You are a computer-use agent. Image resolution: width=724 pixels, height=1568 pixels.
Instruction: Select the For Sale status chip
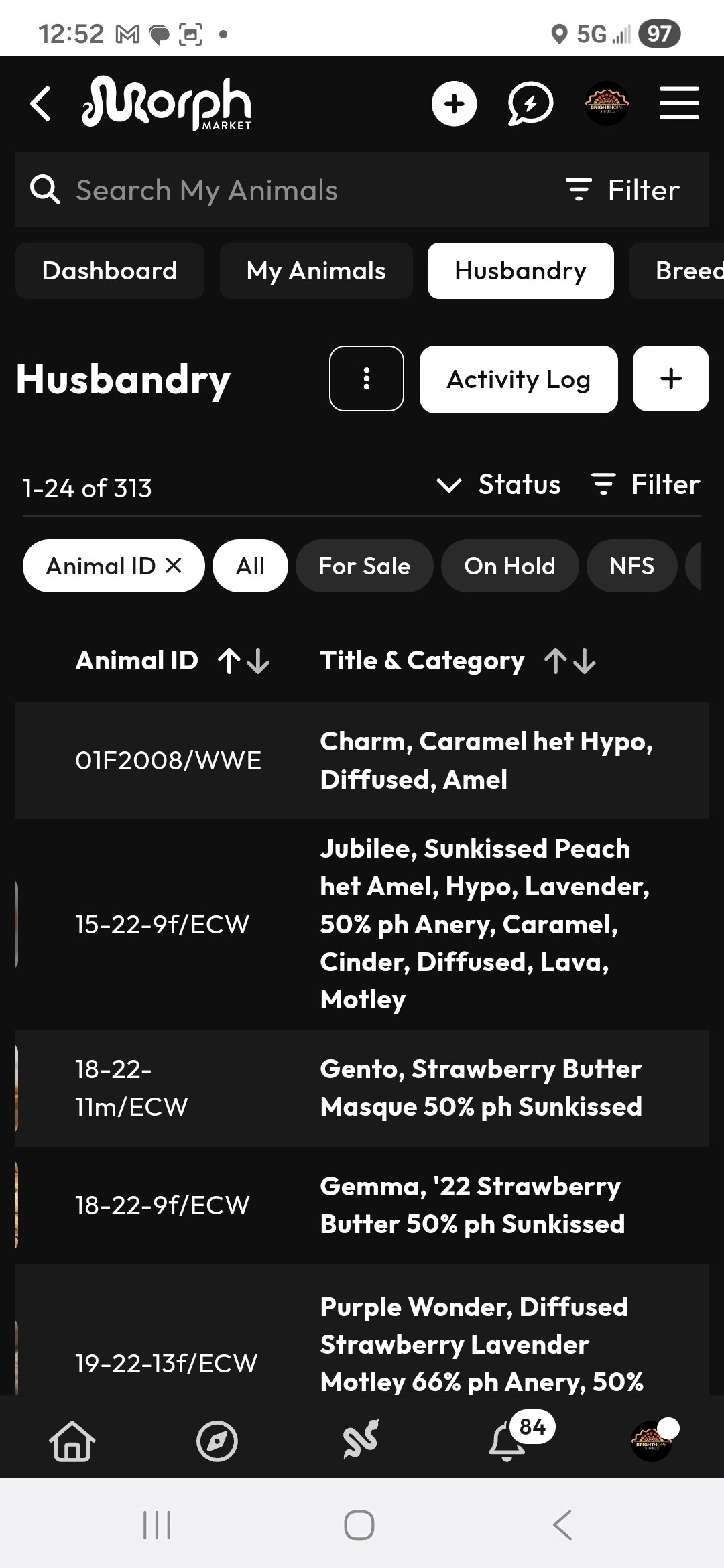tap(364, 566)
